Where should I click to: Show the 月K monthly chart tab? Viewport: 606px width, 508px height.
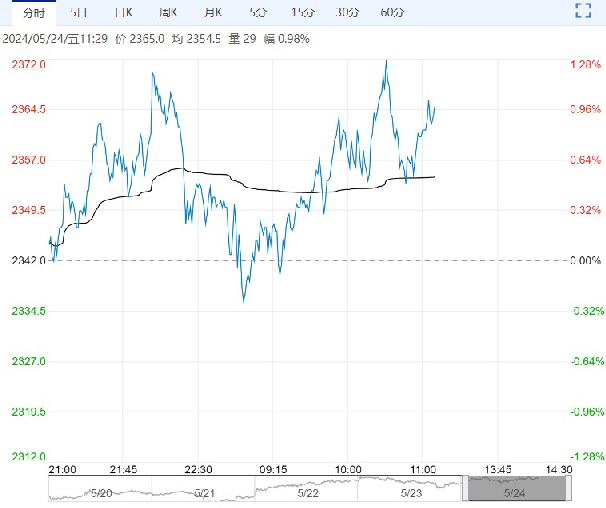click(x=213, y=13)
